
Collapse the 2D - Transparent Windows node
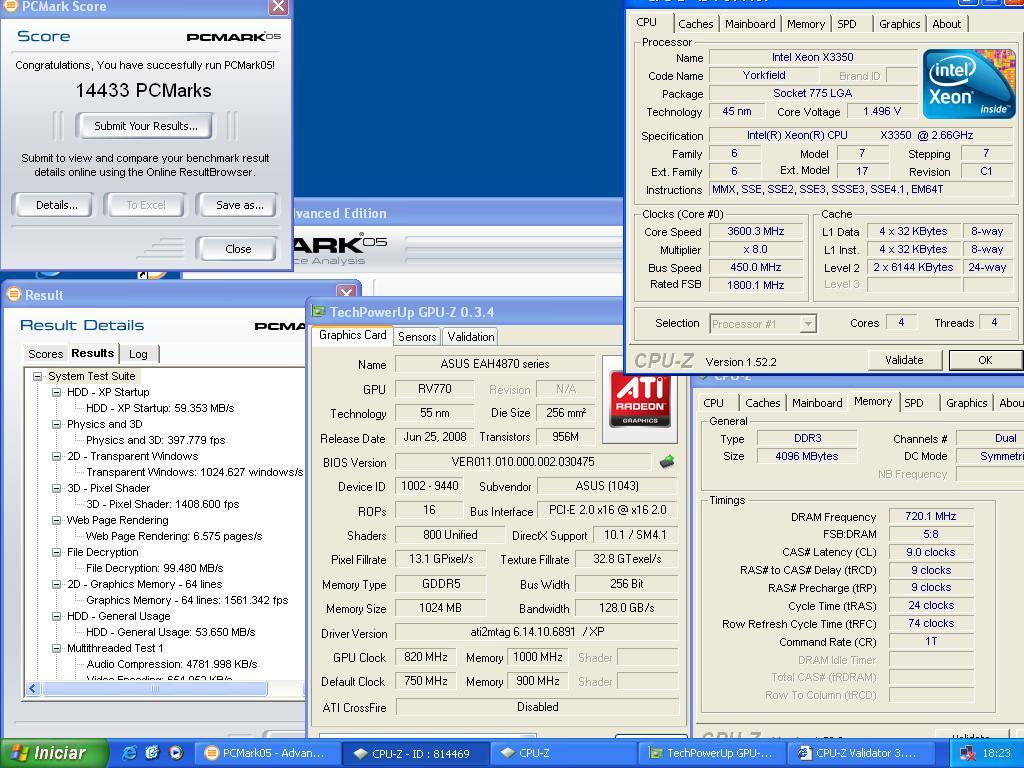click(x=56, y=456)
